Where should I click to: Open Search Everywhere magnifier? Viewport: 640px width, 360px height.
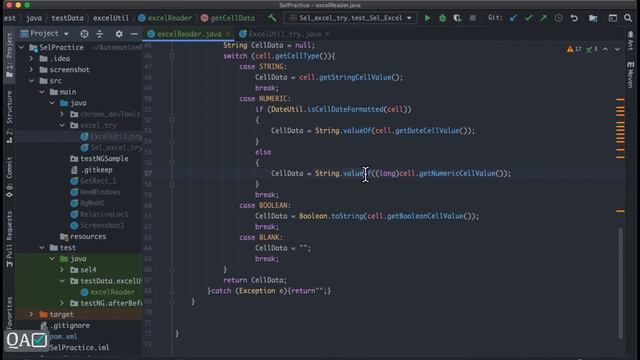click(x=628, y=18)
